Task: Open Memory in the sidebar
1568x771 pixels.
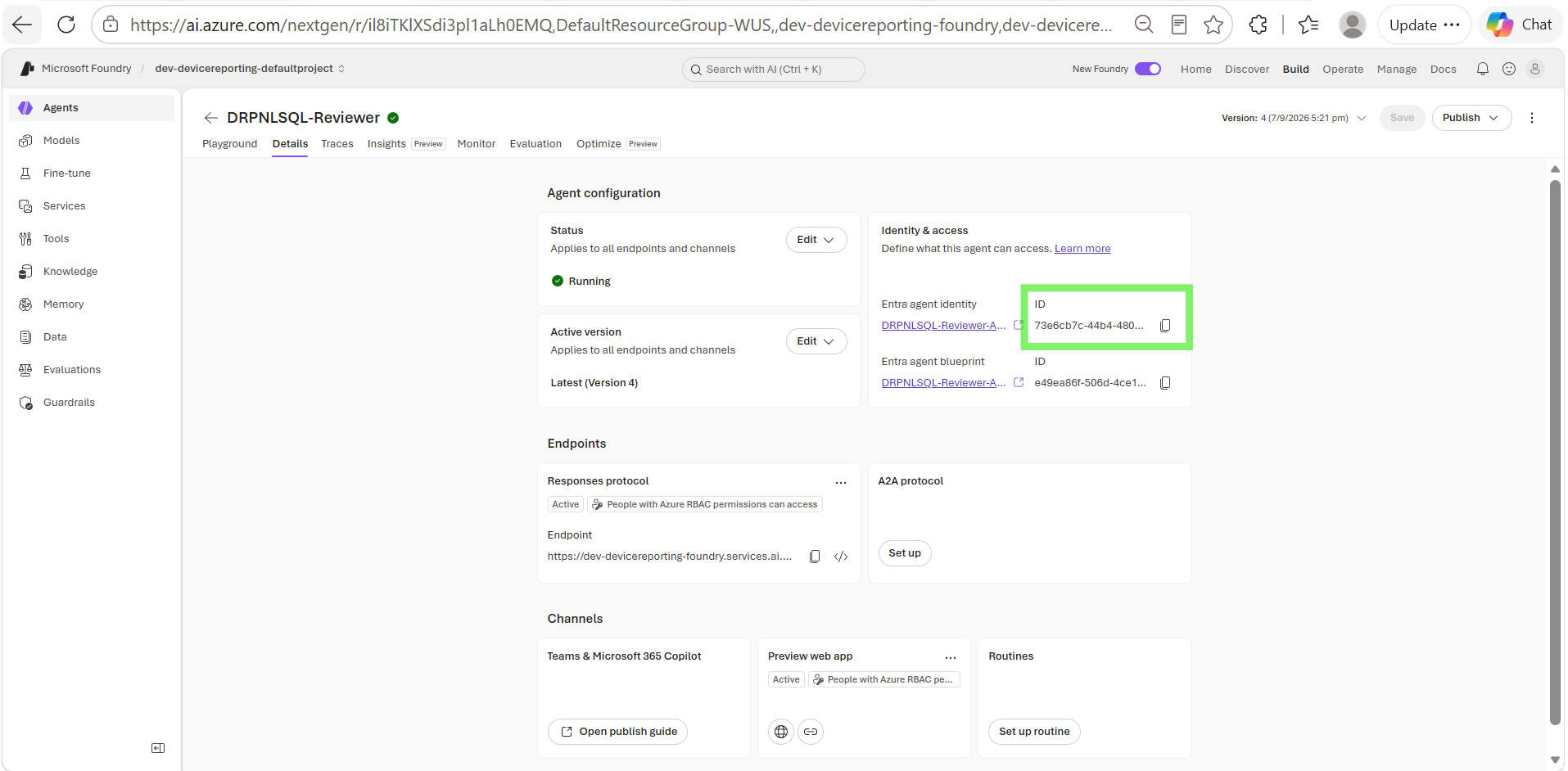Action: pos(92,304)
